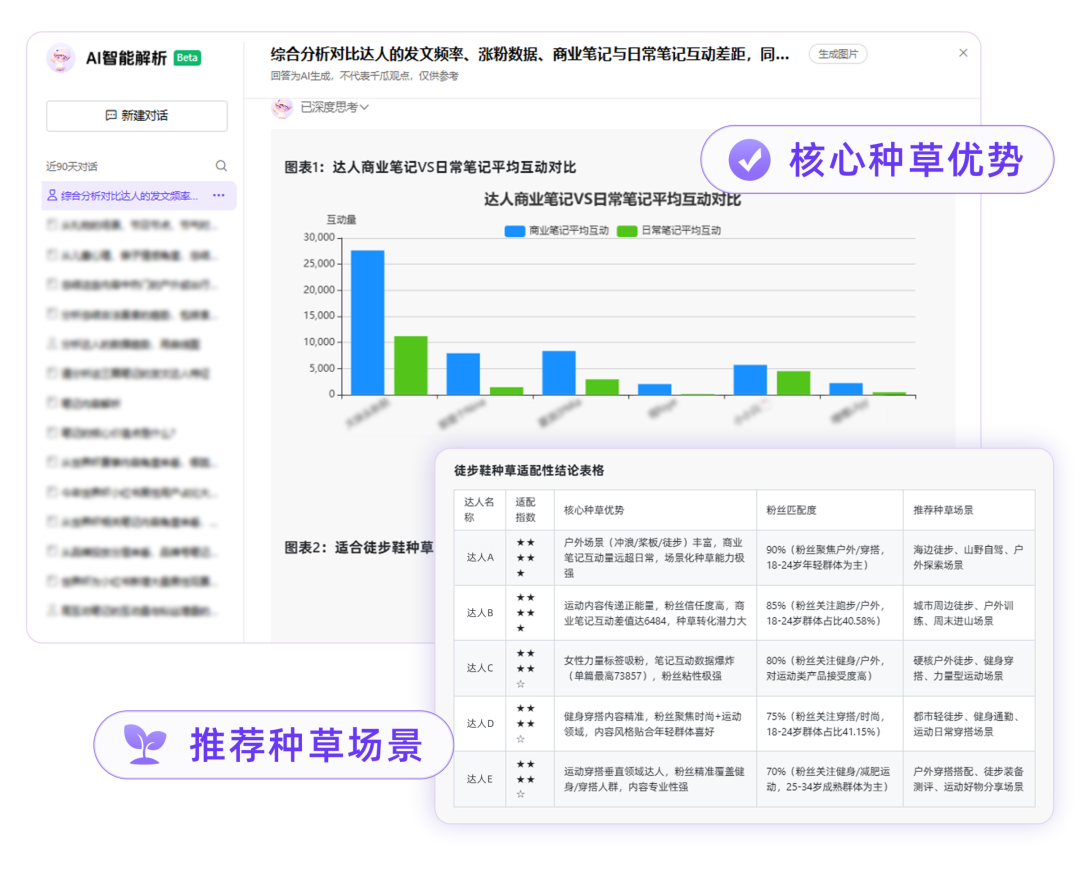Close the AI analysis panel
The height and width of the screenshot is (870, 1080).
[x=963, y=53]
